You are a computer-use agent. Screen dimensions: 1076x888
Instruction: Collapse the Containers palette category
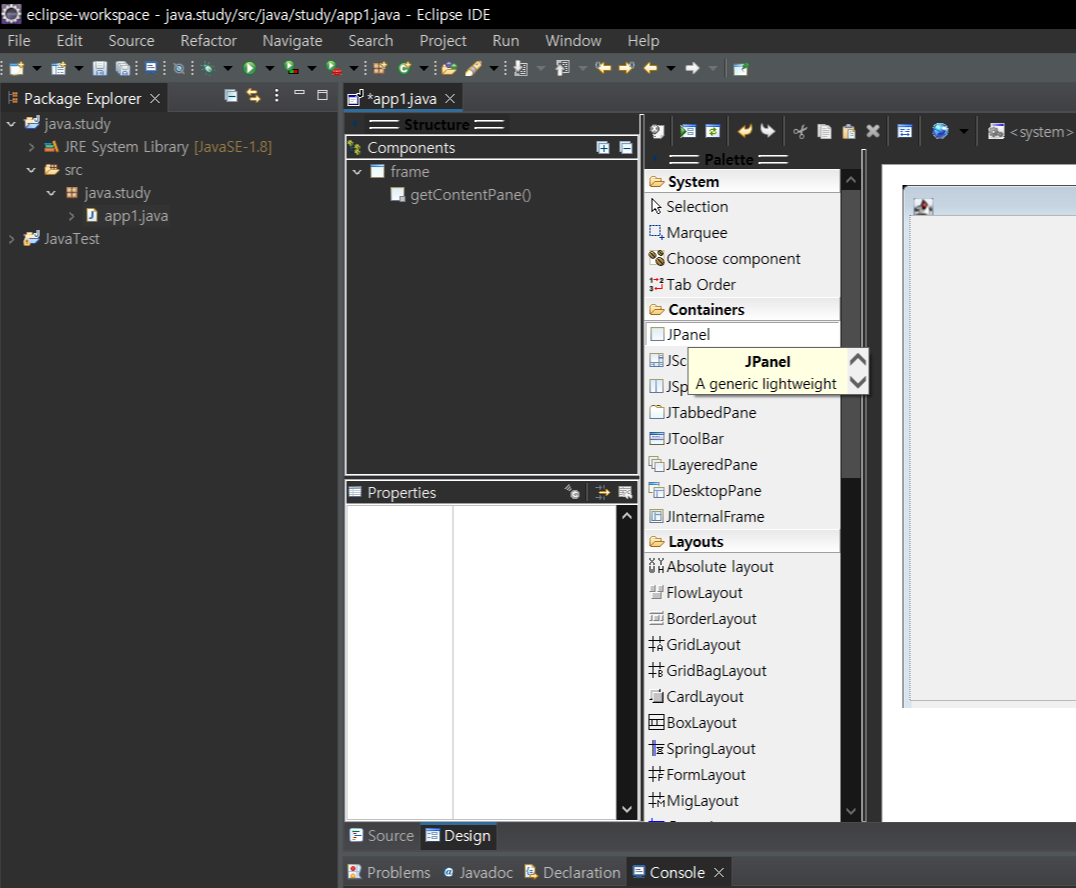click(742, 309)
